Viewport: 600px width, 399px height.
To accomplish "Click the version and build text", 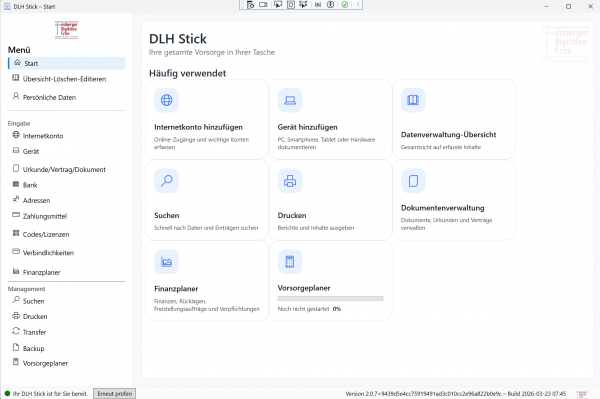I will [x=455, y=394].
